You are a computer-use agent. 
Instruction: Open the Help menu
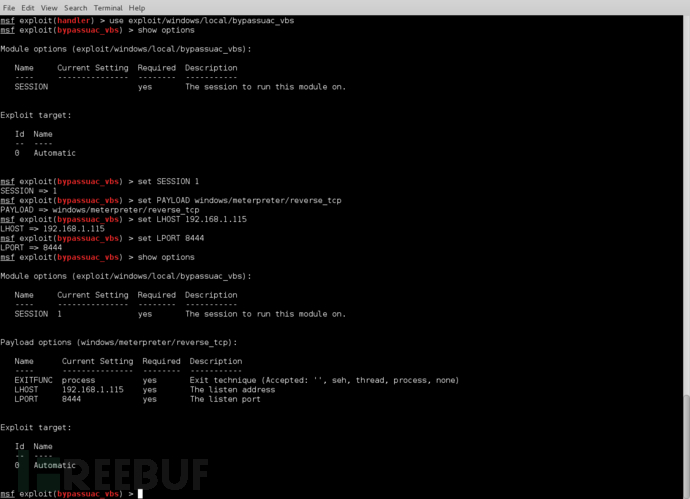coord(137,8)
